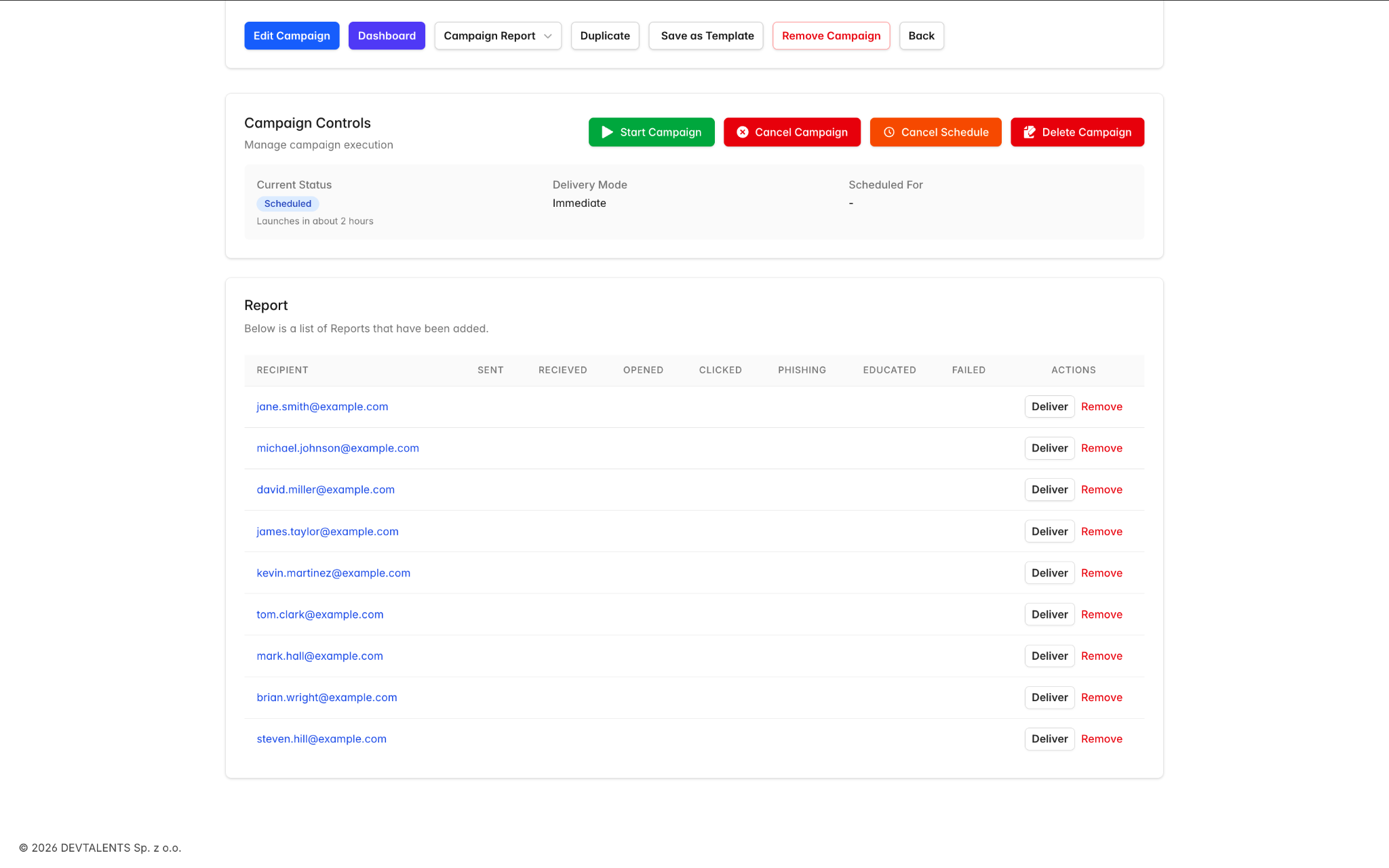Save campaign as Template

click(x=706, y=36)
